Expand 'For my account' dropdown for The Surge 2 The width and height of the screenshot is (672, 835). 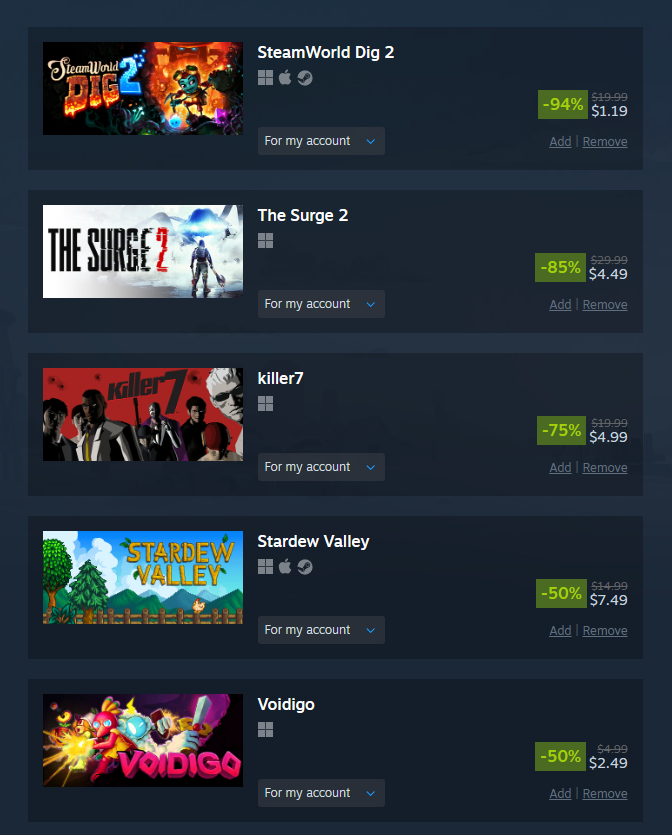(321, 304)
